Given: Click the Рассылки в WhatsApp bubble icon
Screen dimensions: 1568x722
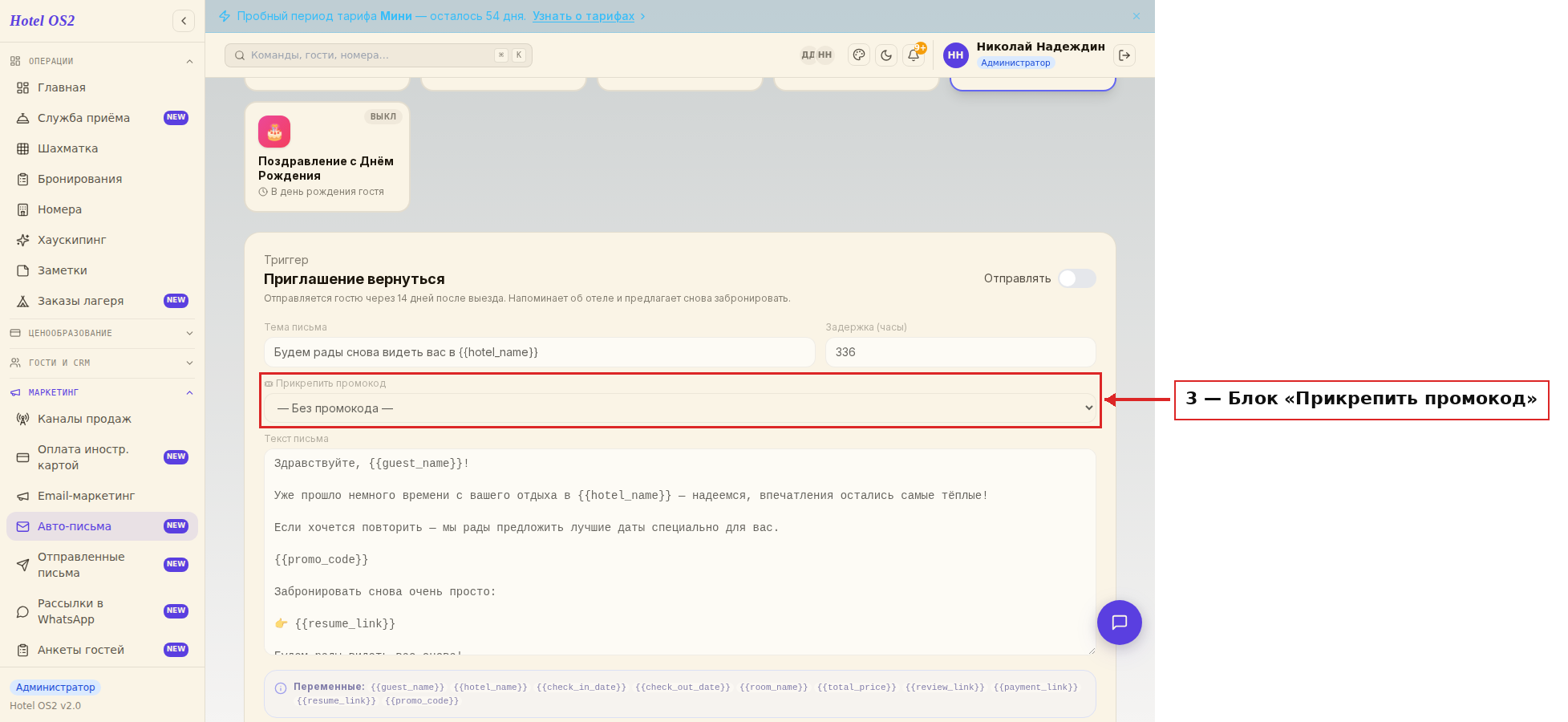Looking at the screenshot, I should [x=23, y=611].
